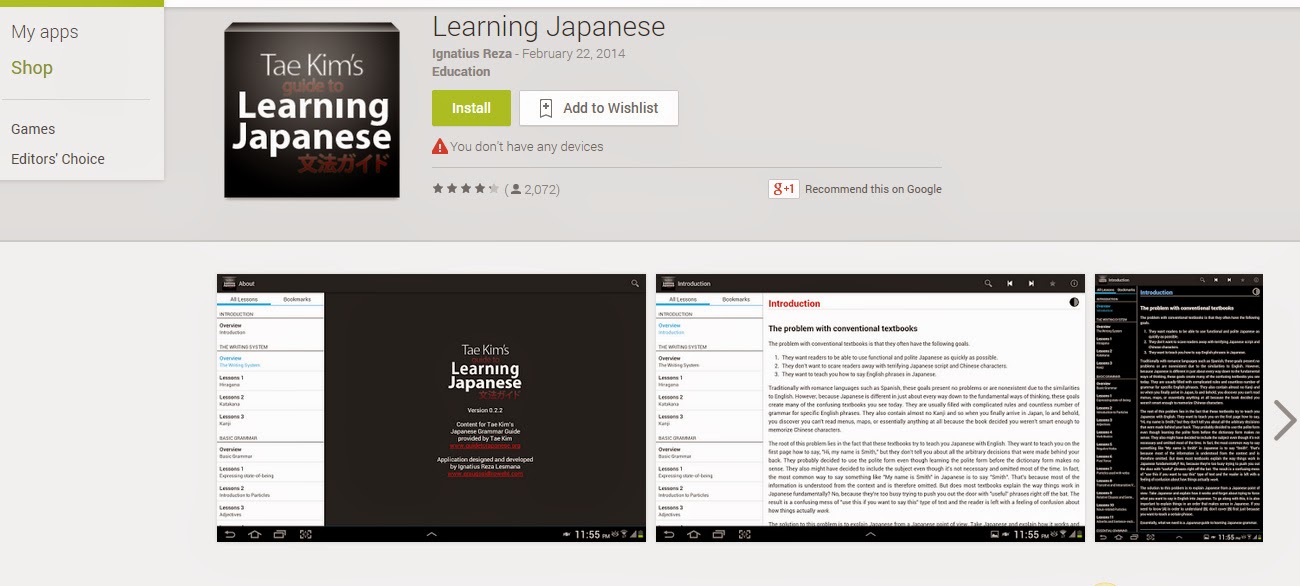Click the search icon in second screenshot toolbar
Viewport: 1300px width, 586px height.
988,284
